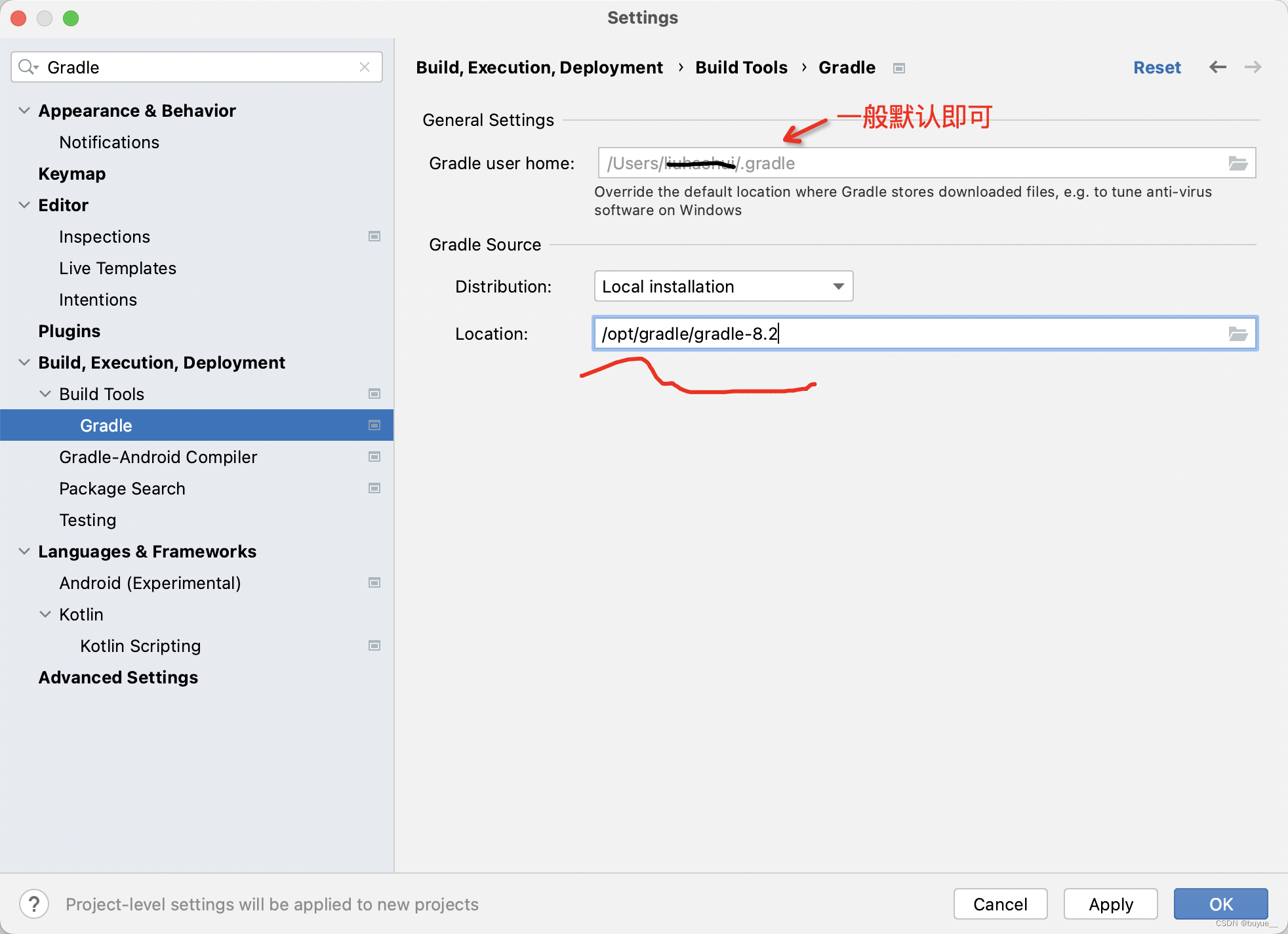Screen dimensions: 1288x934
Task: Clear the Gradle search field text
Action: [365, 67]
